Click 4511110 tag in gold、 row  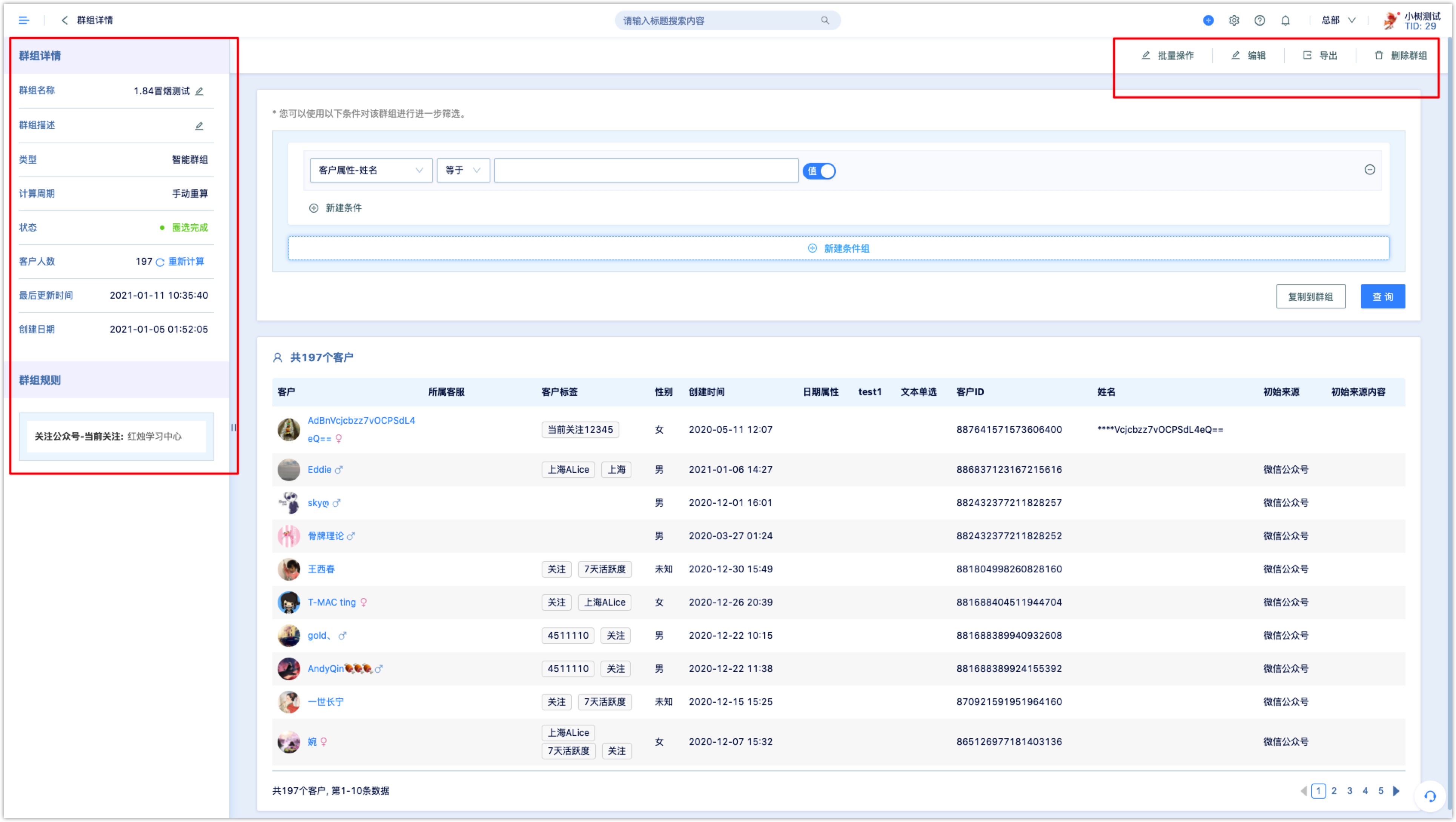567,636
